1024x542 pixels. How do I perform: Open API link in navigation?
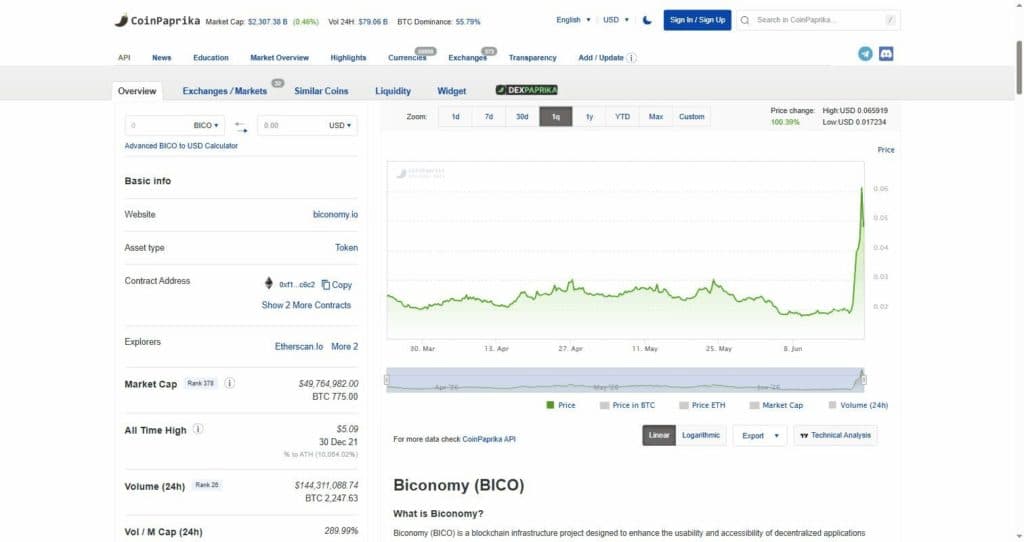(x=124, y=58)
